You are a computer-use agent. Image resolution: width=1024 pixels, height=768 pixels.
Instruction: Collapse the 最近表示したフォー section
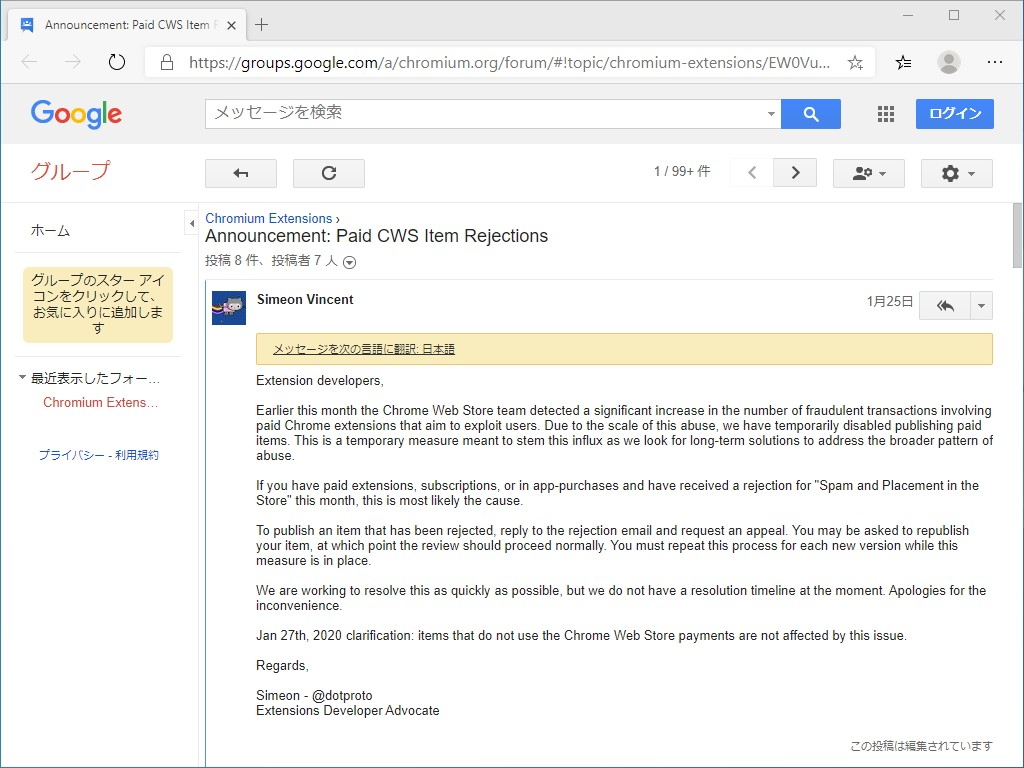[x=24, y=377]
